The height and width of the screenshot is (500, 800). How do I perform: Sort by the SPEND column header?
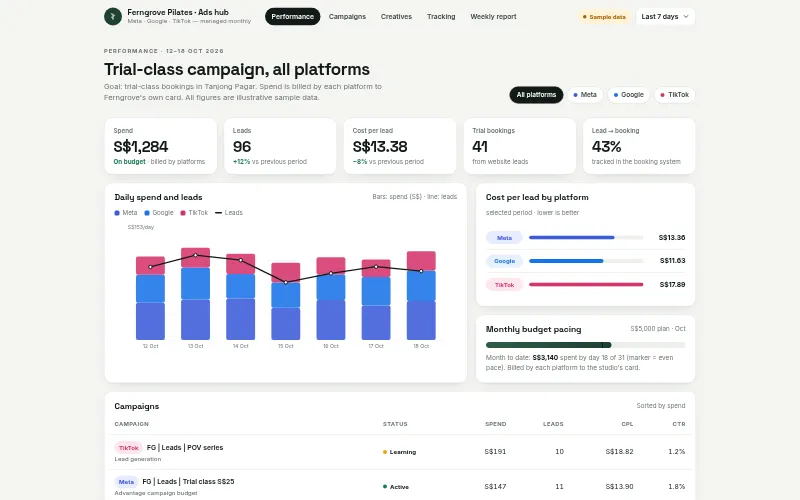pyautogui.click(x=495, y=424)
